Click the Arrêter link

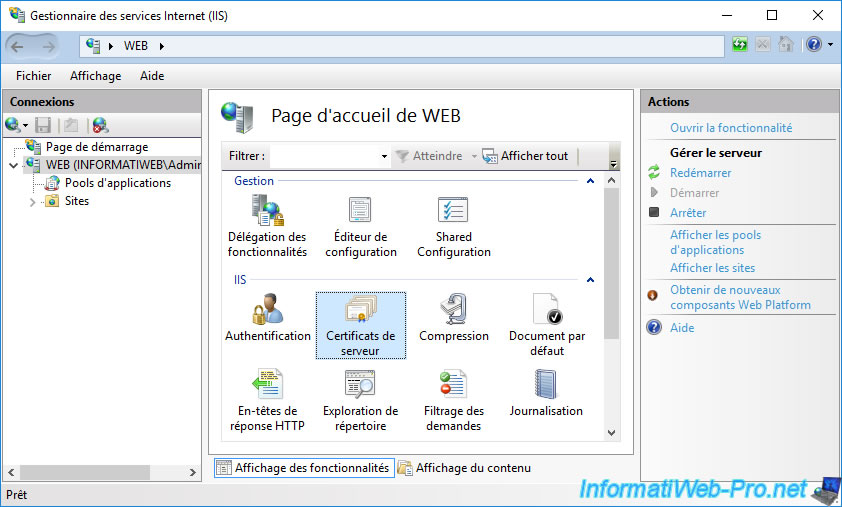[x=688, y=213]
